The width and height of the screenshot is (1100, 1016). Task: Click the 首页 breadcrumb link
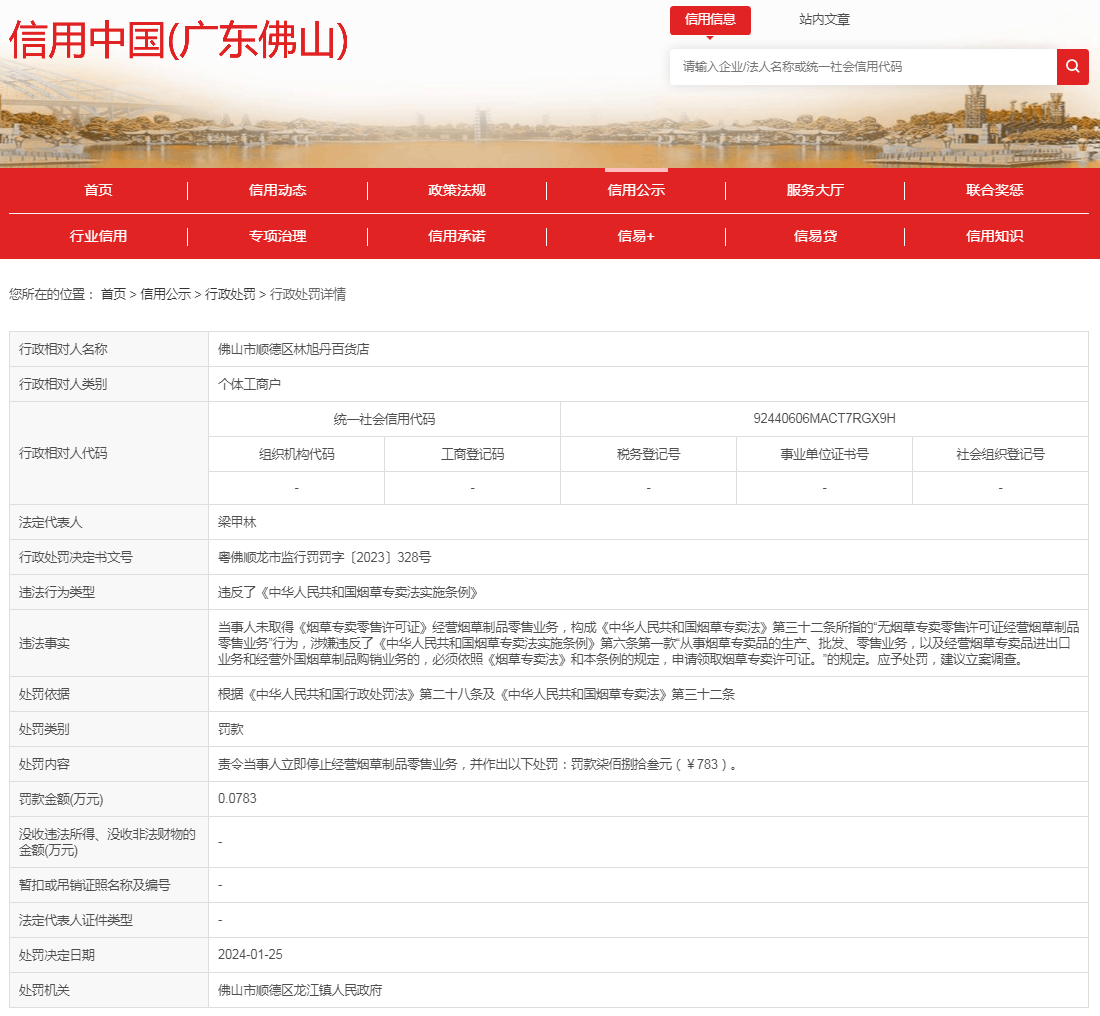tap(113, 294)
